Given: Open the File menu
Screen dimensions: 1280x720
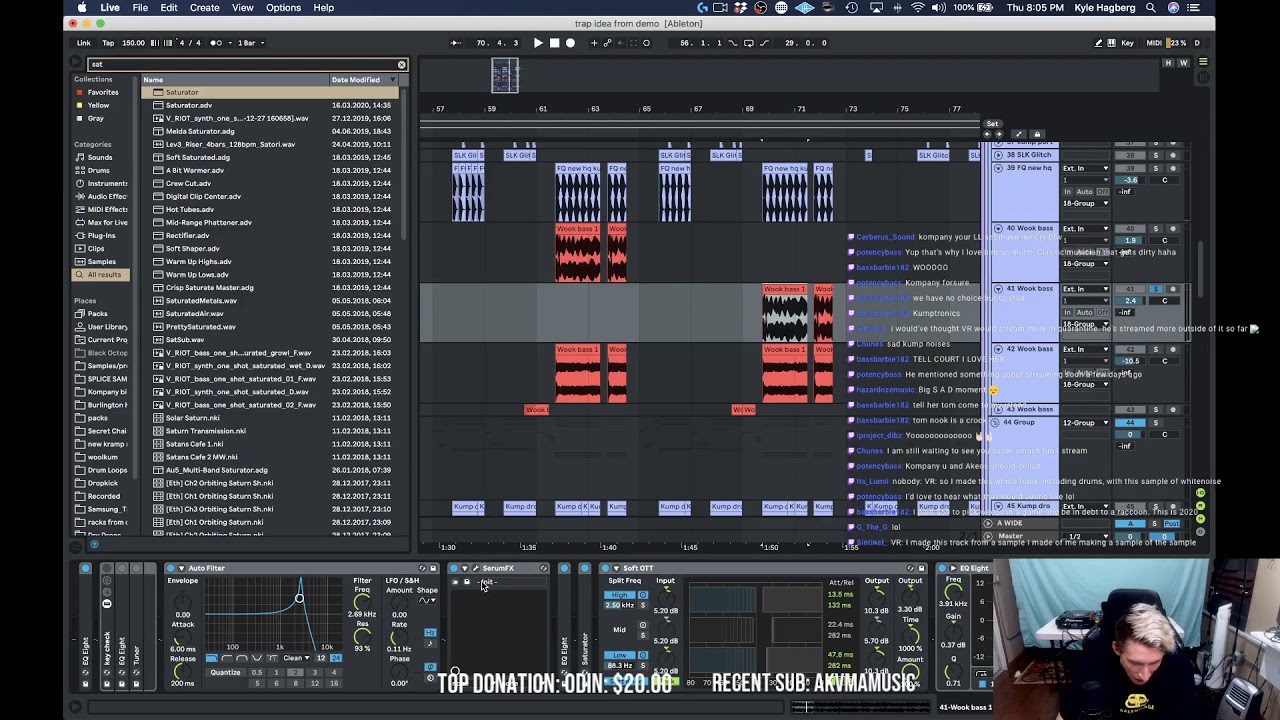Looking at the screenshot, I should click(140, 8).
